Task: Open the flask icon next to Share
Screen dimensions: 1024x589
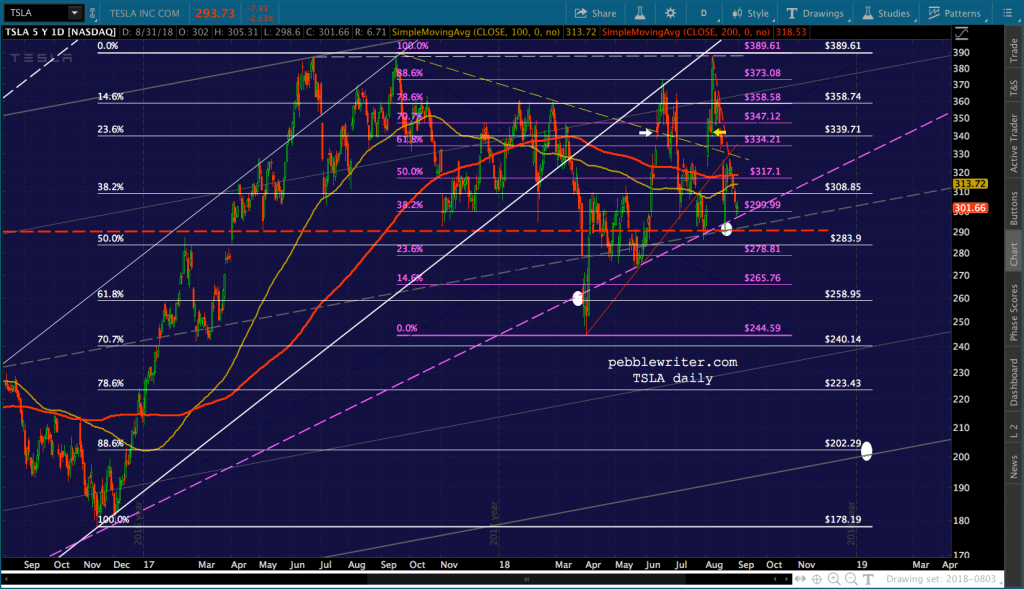Action: pos(640,13)
